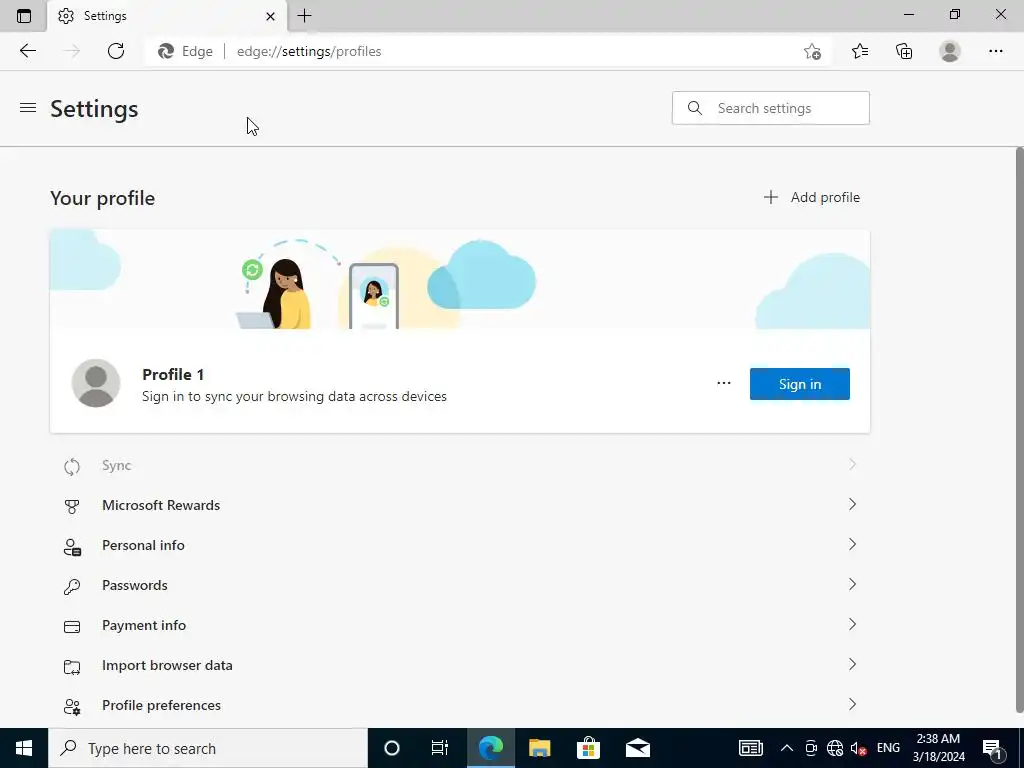Screen dimensions: 1024x768
Task: Add this page to favorites star icon
Action: pos(812,52)
